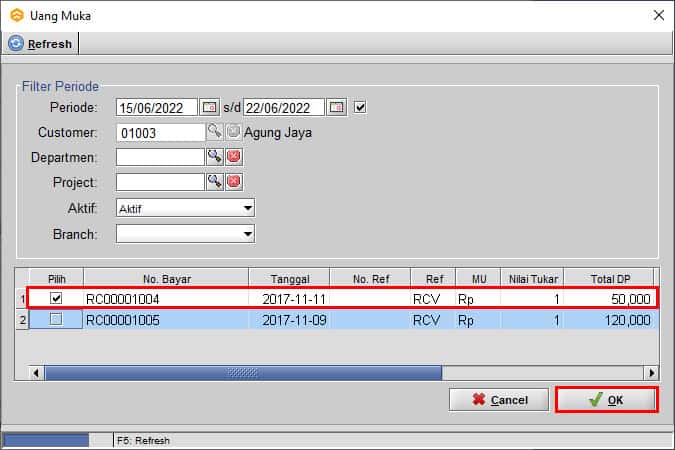Open calendar picker for end date

click(337, 107)
